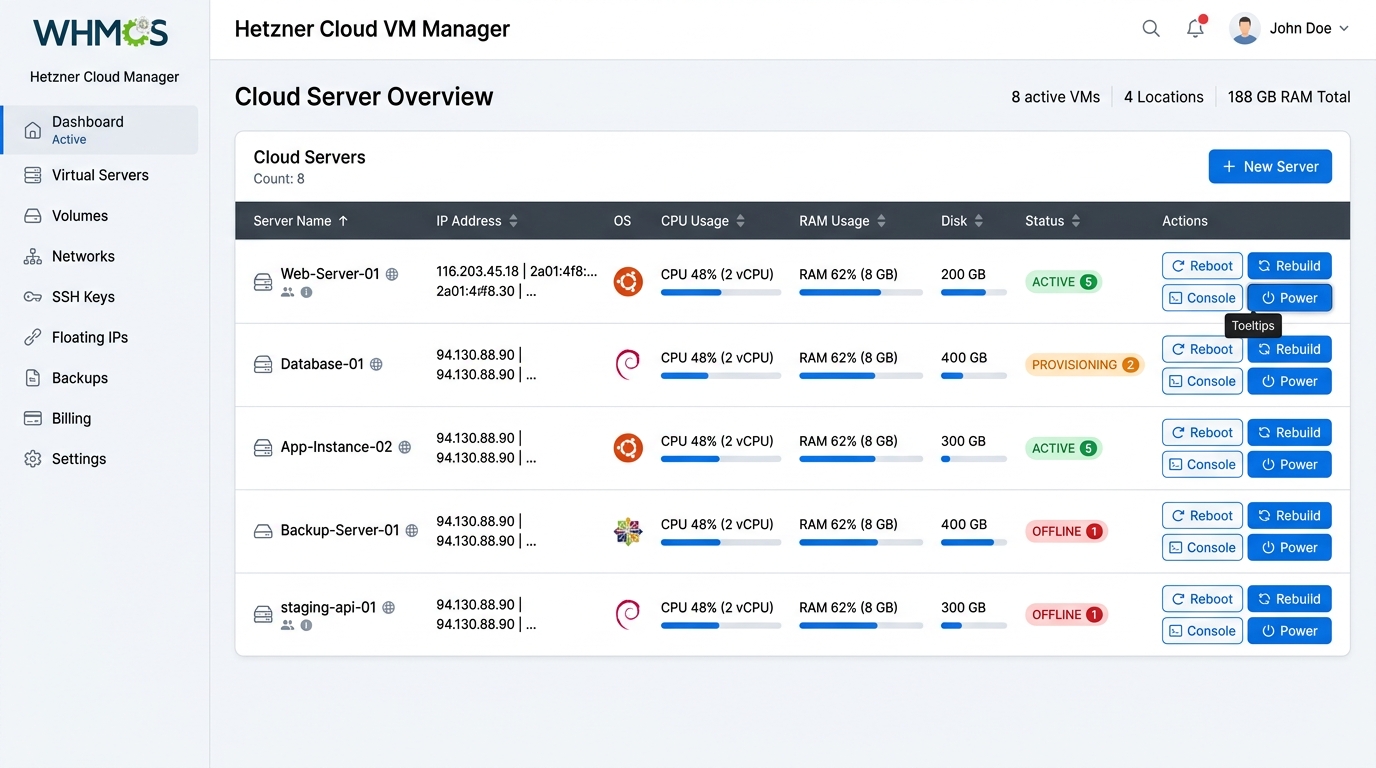Click the CentOS icon for Backup-Server-01
The height and width of the screenshot is (768, 1376).
(628, 531)
